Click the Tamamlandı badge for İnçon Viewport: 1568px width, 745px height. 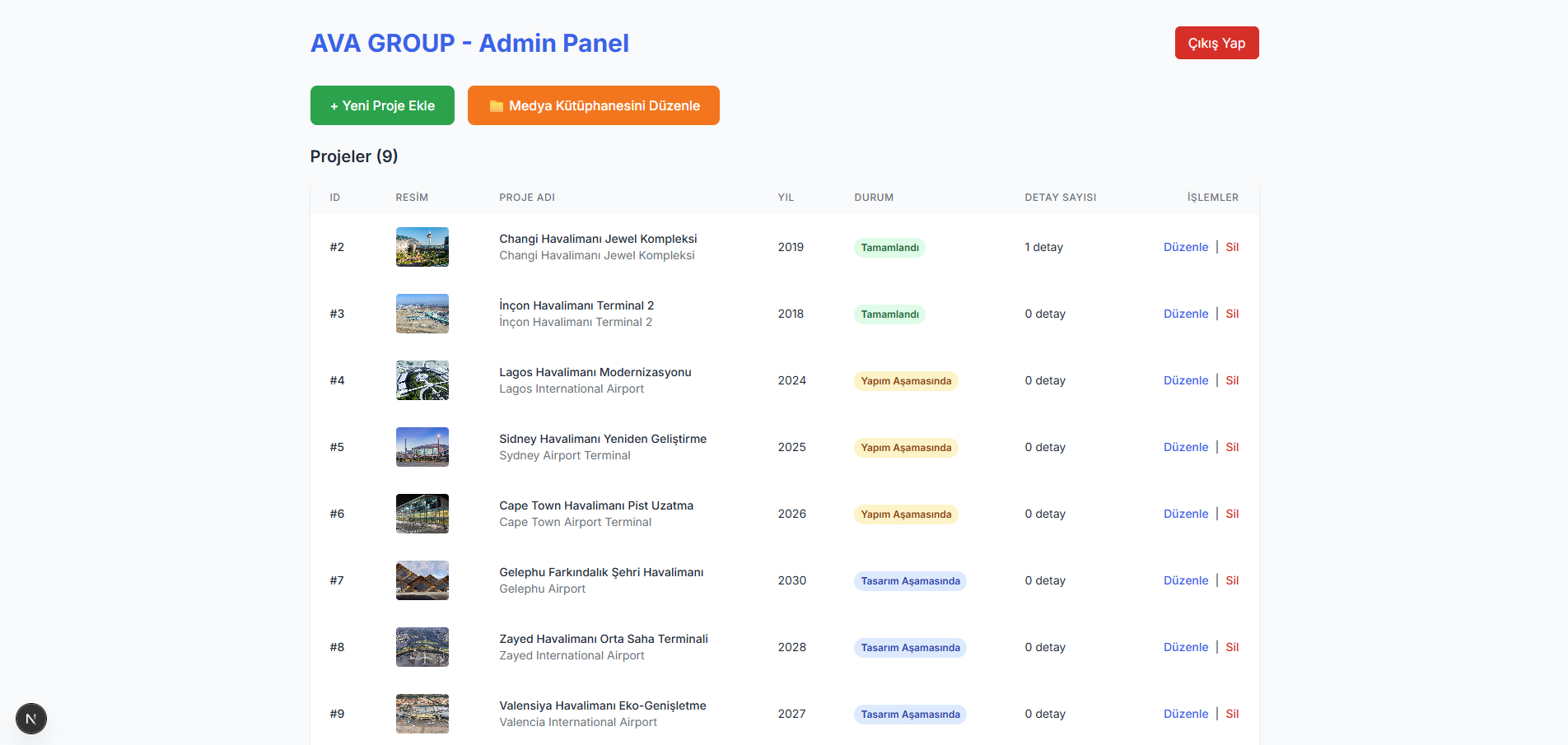pos(889,314)
